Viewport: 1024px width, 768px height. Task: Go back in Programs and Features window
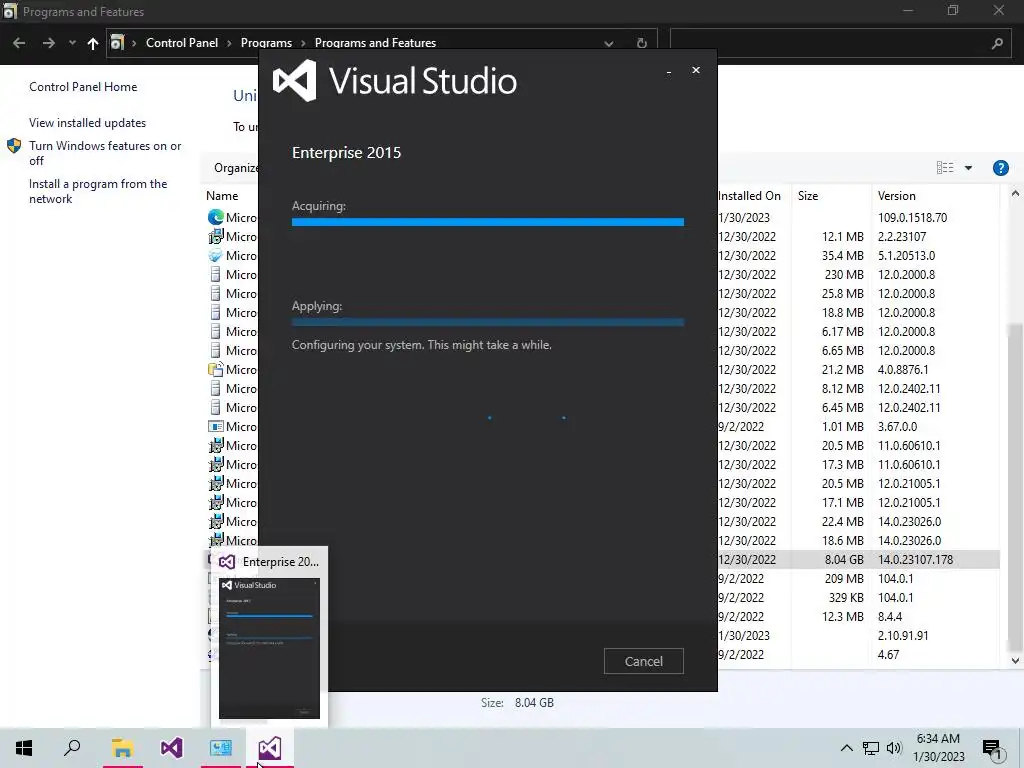(x=19, y=43)
